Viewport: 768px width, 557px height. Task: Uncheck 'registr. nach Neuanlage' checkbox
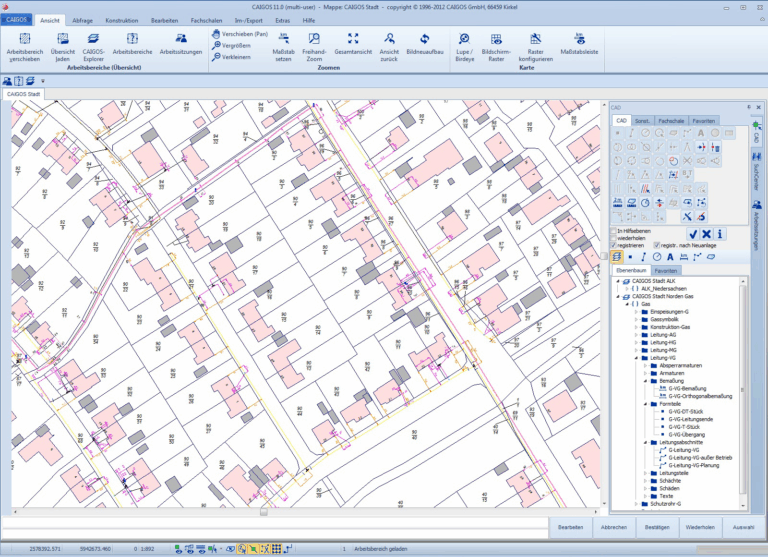pos(656,245)
